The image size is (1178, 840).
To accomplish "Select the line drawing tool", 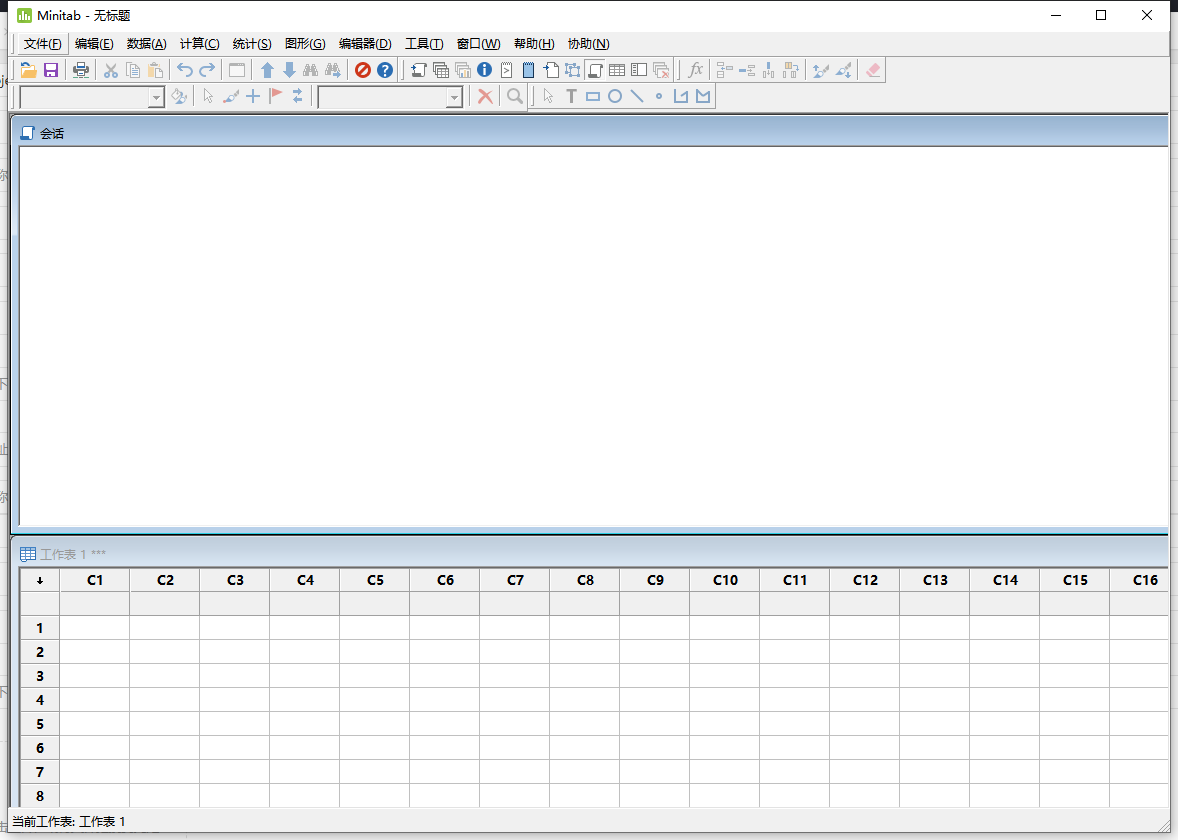I will click(x=637, y=96).
